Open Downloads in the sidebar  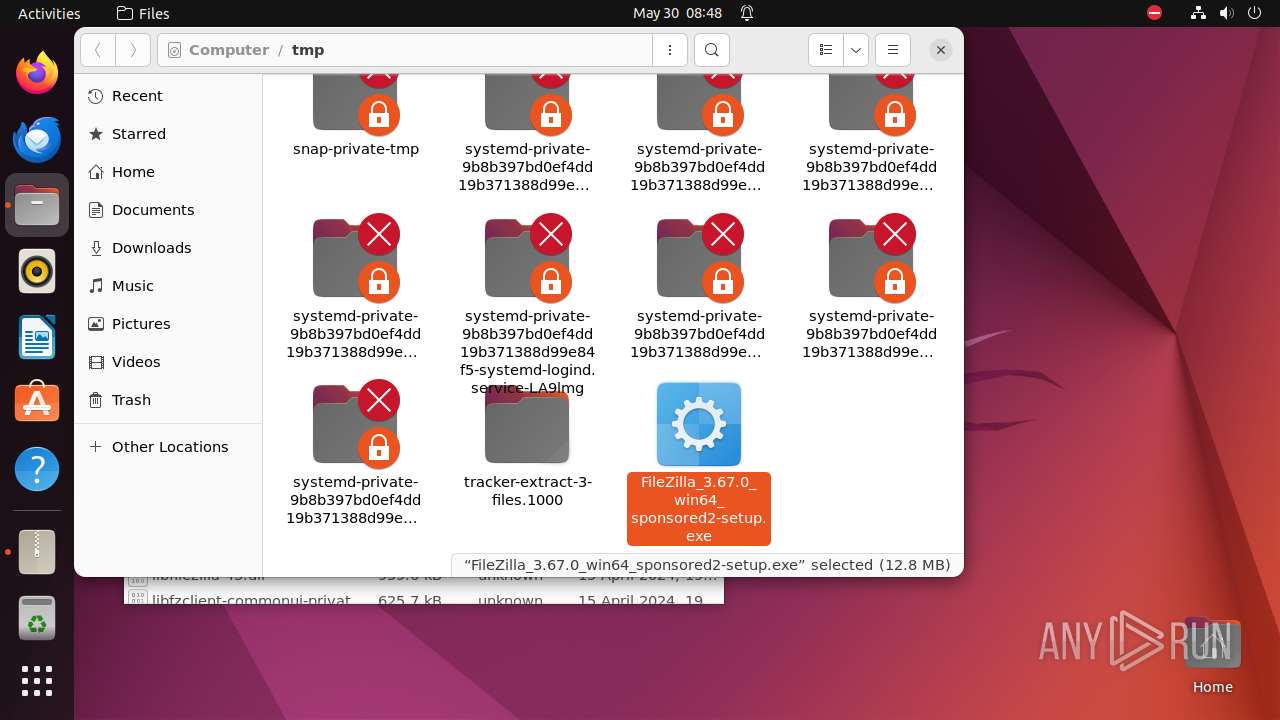click(168, 248)
